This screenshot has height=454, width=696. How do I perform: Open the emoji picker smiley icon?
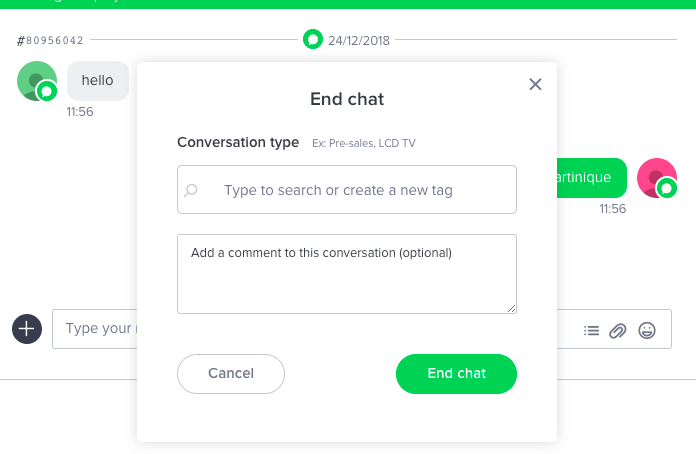tap(647, 330)
